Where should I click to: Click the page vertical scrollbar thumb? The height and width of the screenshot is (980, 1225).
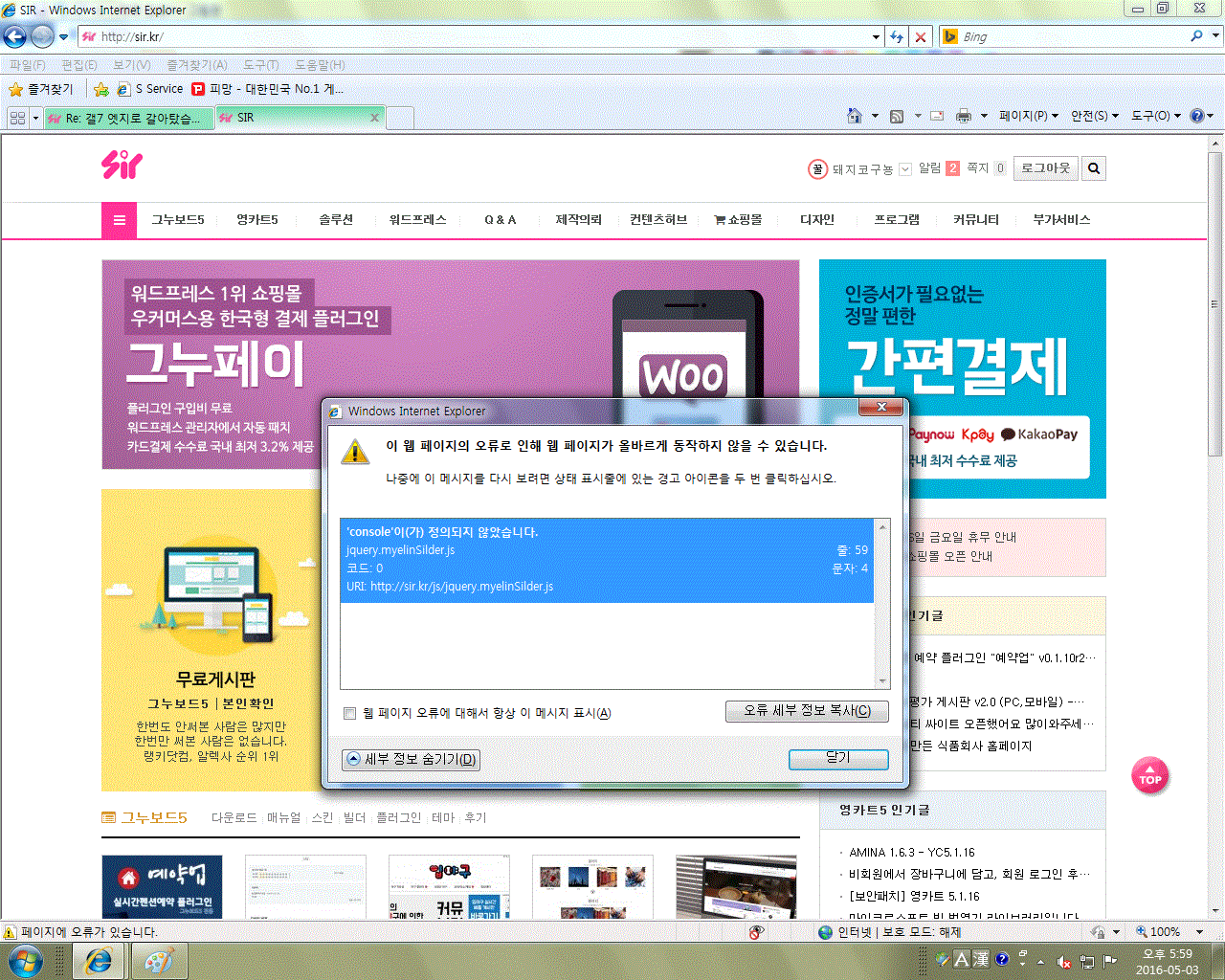pyautogui.click(x=1215, y=304)
